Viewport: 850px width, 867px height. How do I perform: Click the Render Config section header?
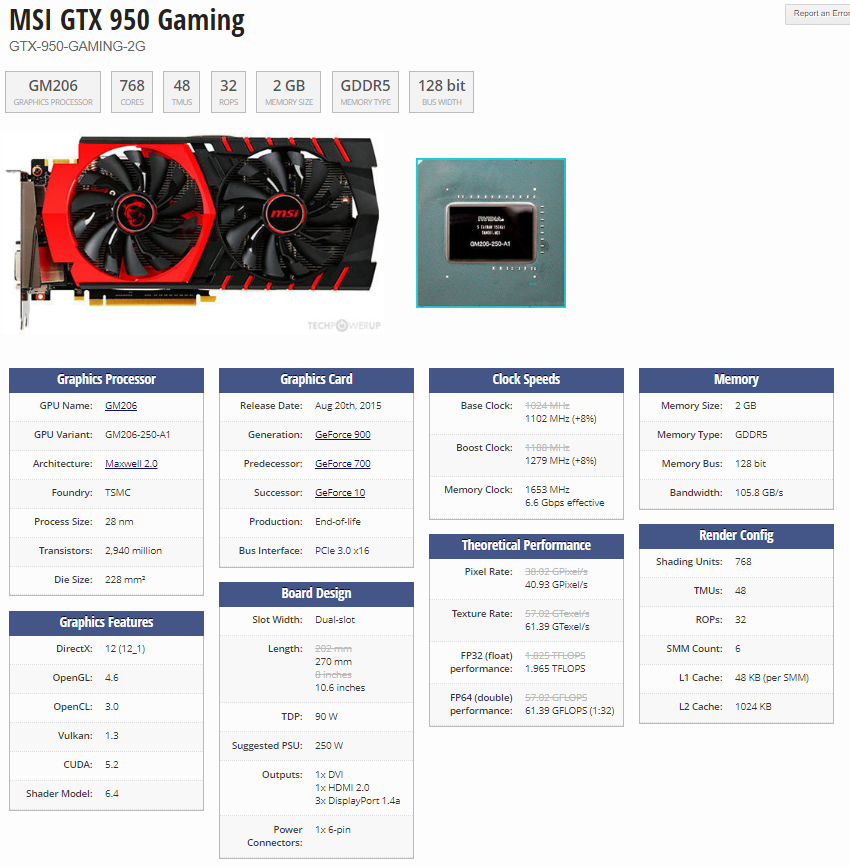click(x=736, y=536)
